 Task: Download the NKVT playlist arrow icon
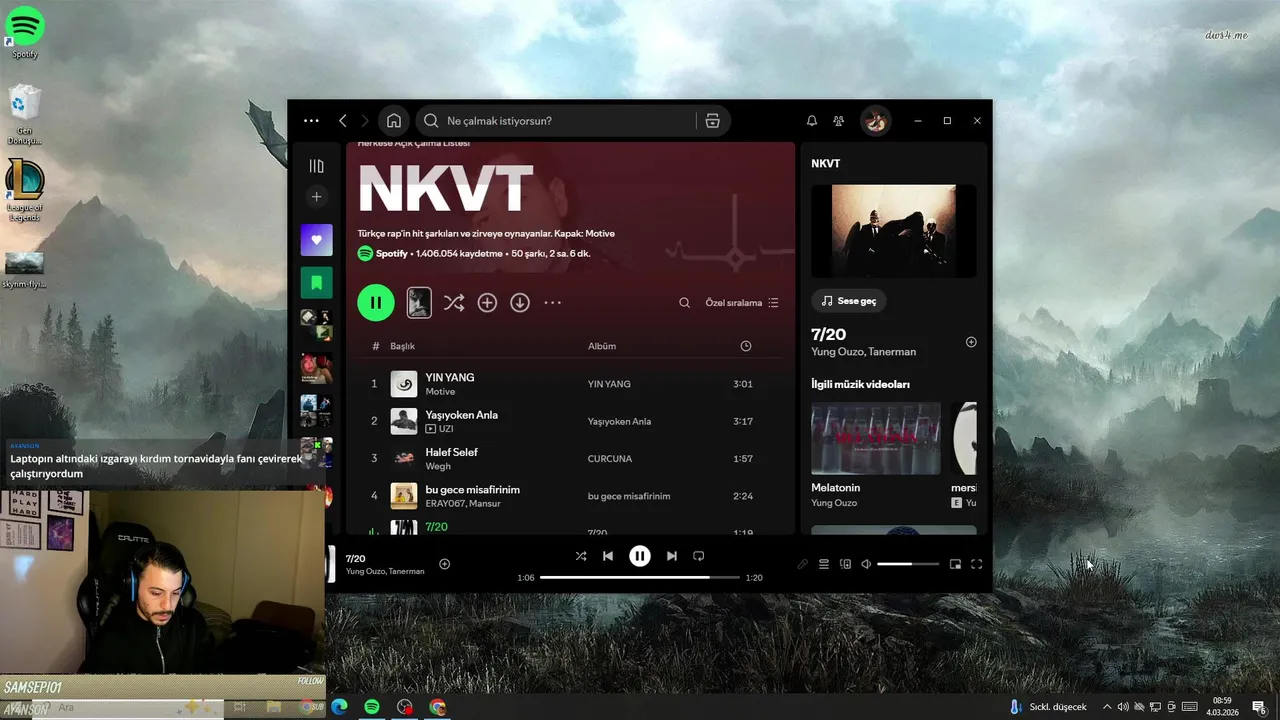pyautogui.click(x=520, y=302)
